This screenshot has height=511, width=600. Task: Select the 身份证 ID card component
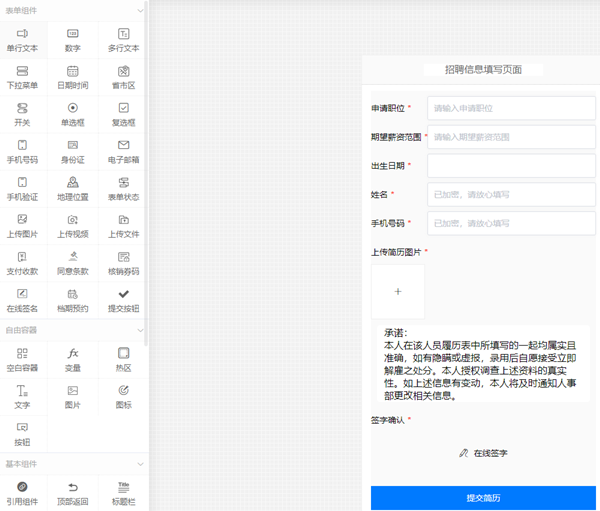(73, 152)
